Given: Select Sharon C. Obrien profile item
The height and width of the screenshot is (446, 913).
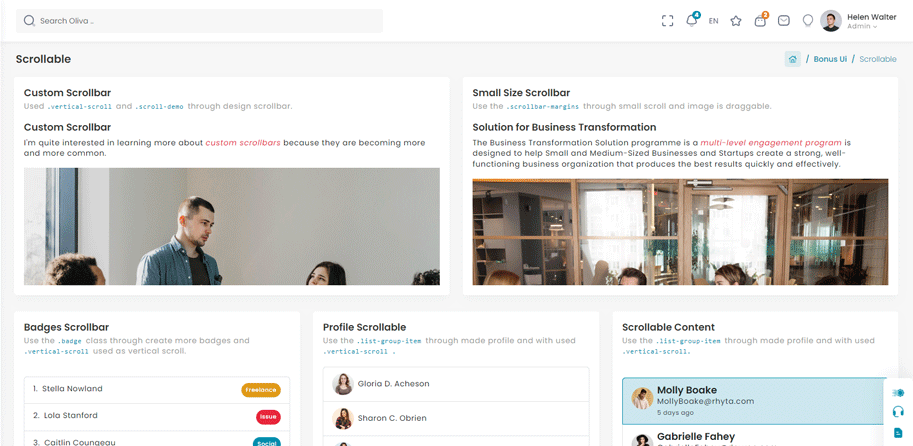Looking at the screenshot, I should click(456, 418).
